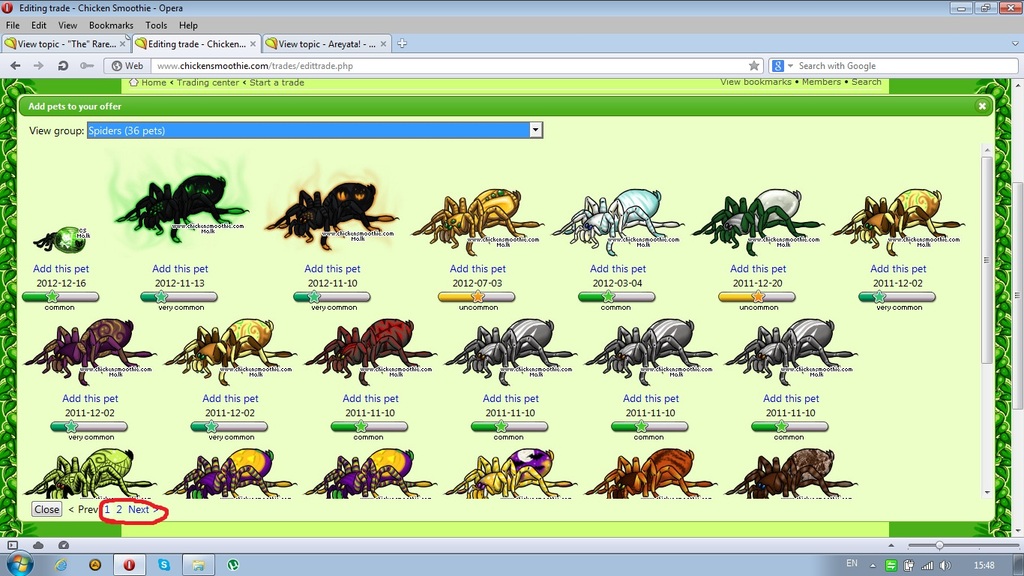The image size is (1024, 576).
Task: Go to page 2 of pets
Action: tap(119, 509)
